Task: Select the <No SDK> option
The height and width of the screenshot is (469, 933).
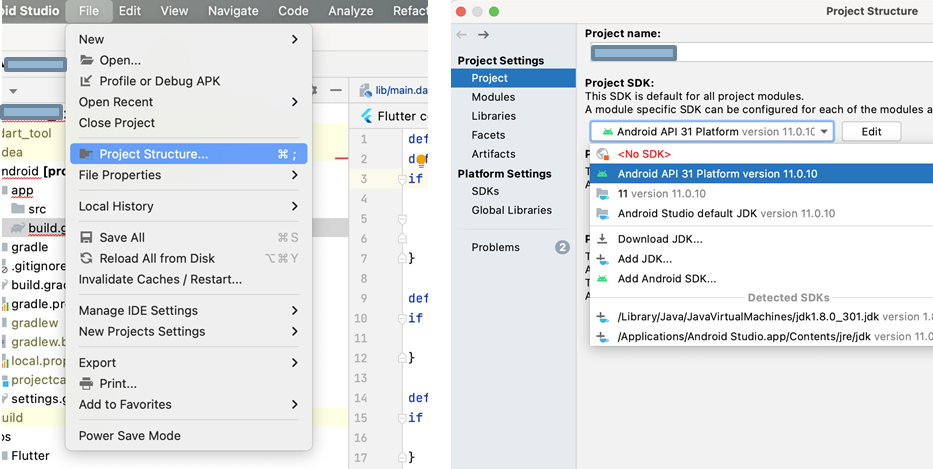Action: point(762,154)
